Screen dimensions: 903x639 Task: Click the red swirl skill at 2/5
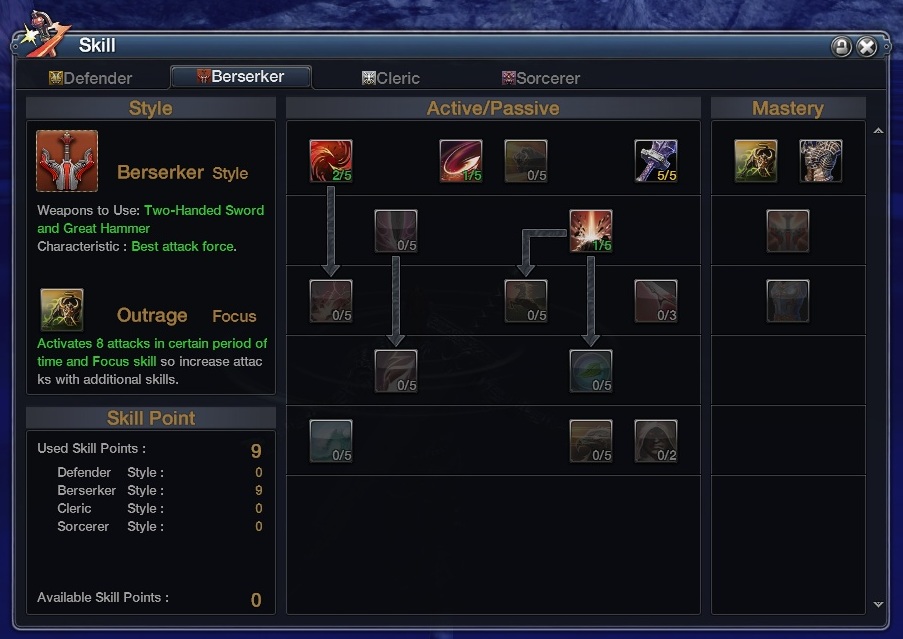click(x=331, y=161)
